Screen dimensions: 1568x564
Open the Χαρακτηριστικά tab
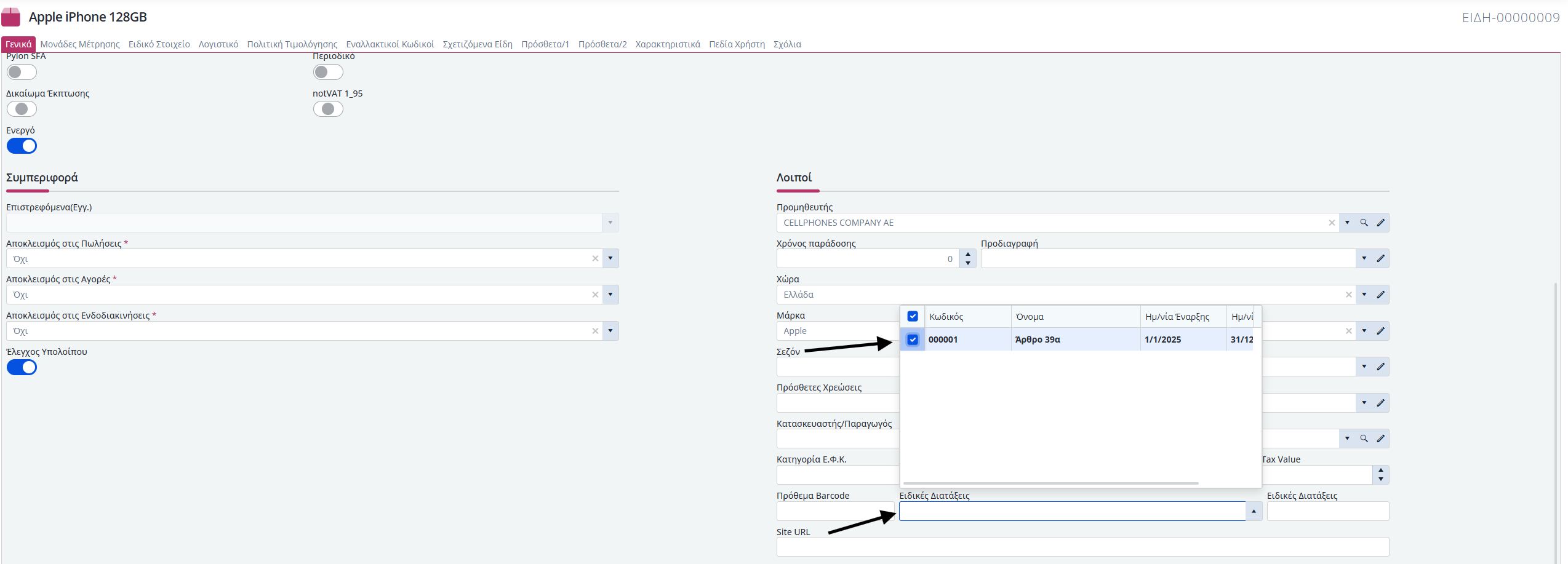(668, 44)
